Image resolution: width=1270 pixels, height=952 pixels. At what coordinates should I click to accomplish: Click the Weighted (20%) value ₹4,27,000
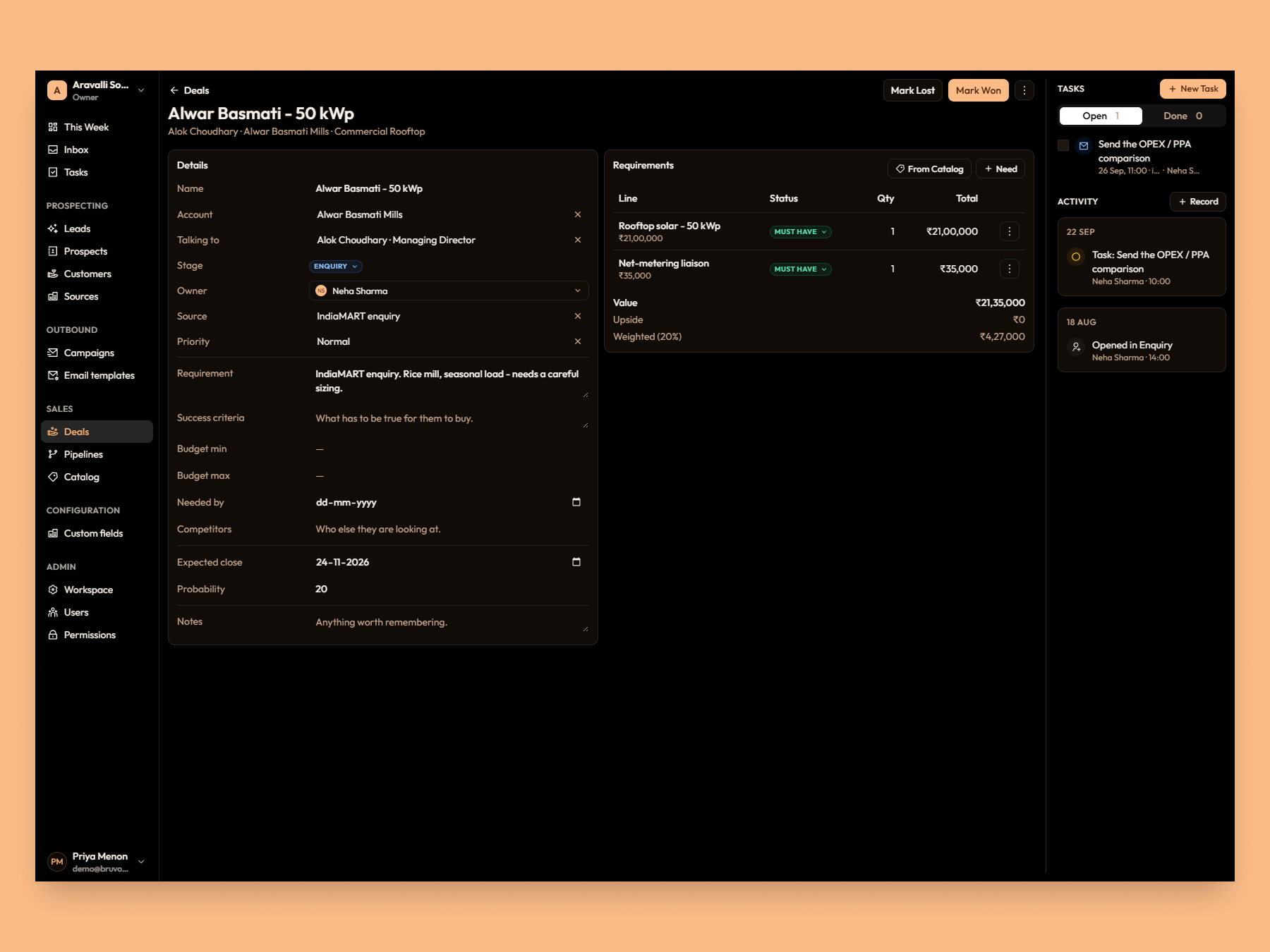tap(1002, 337)
